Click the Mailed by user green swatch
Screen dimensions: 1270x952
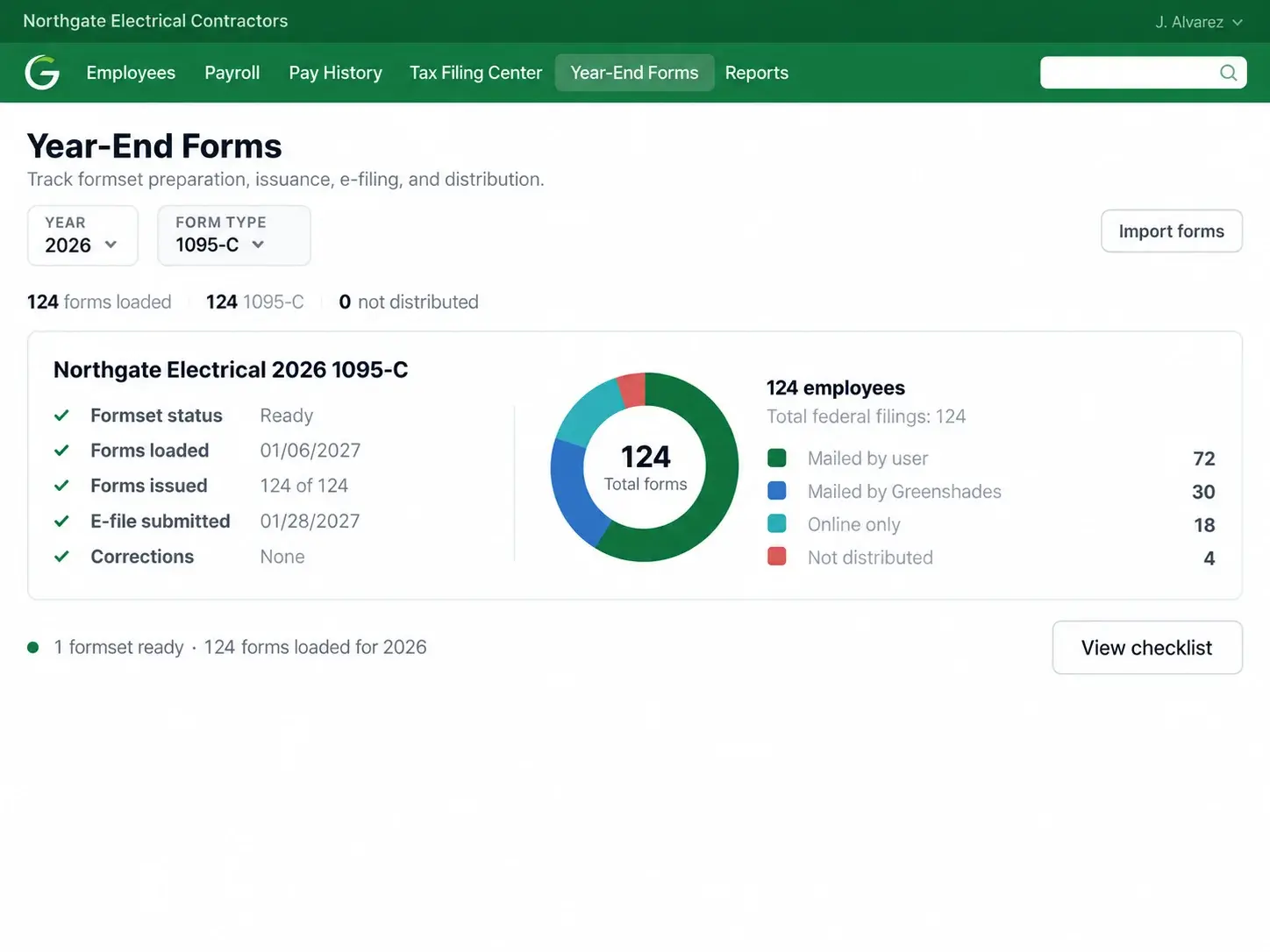pyautogui.click(x=777, y=458)
